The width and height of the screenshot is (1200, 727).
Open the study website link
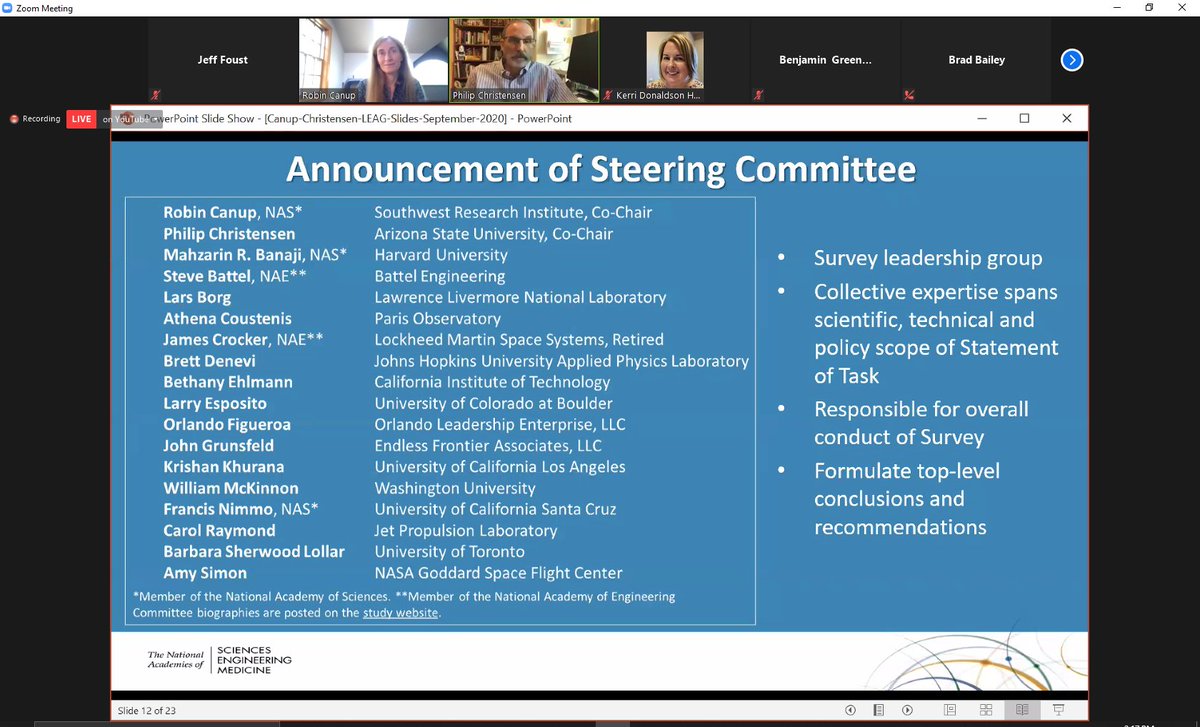(x=400, y=613)
